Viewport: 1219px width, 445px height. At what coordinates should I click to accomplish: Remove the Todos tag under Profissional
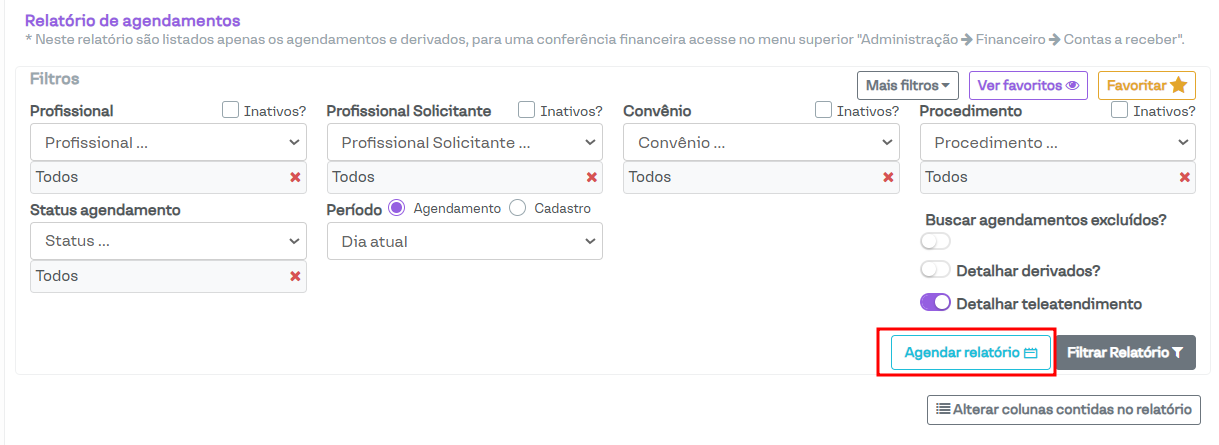(x=295, y=177)
